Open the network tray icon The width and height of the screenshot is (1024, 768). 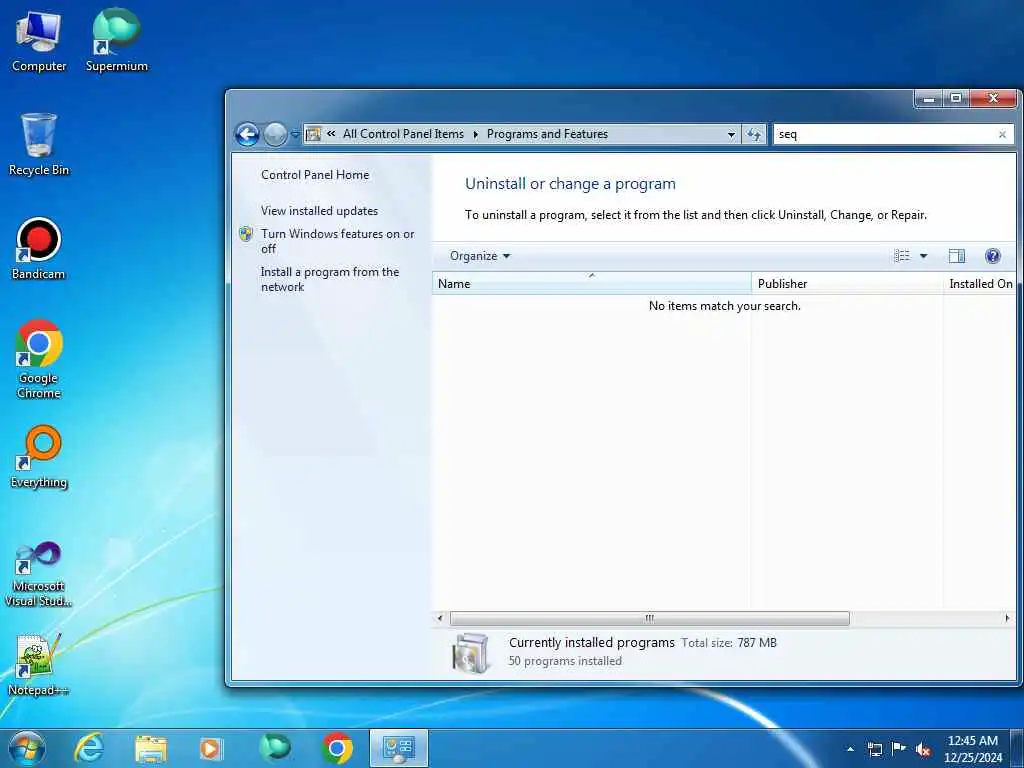pos(874,749)
